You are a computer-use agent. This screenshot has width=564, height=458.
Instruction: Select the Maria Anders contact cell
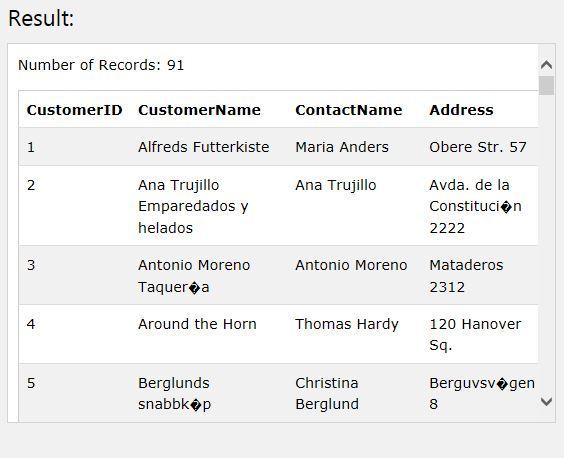[342, 147]
